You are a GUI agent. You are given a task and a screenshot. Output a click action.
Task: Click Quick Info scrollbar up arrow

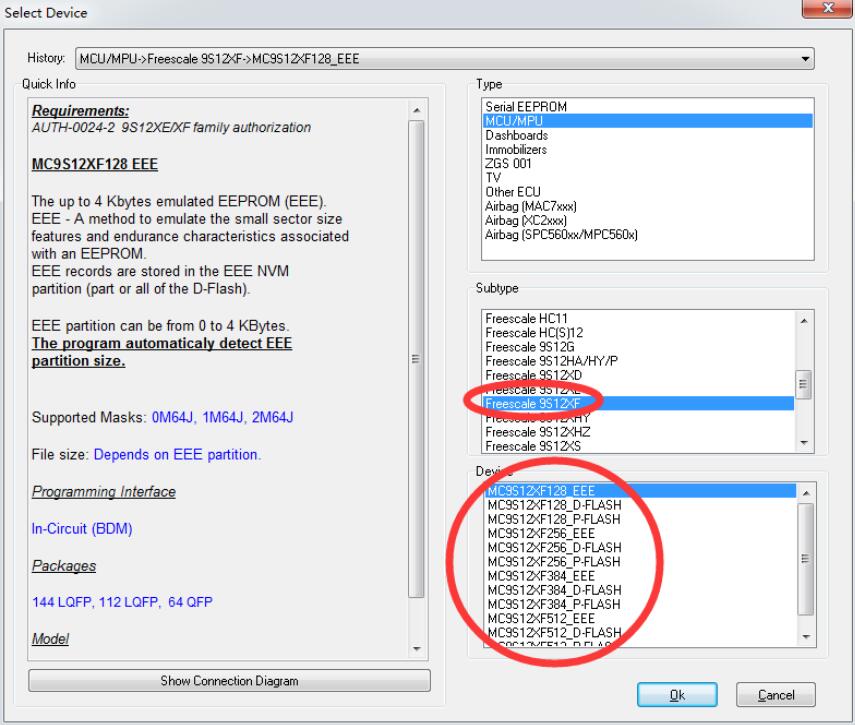pyautogui.click(x=417, y=110)
